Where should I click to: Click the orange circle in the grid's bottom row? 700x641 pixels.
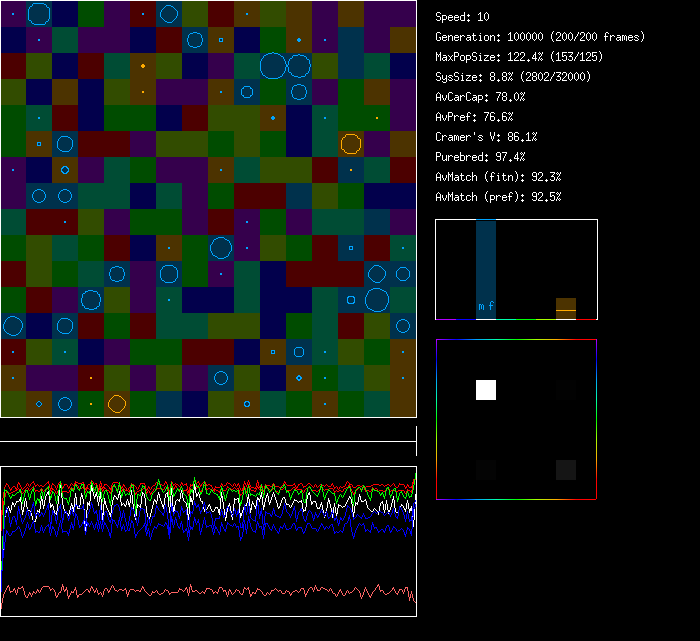(x=117, y=404)
